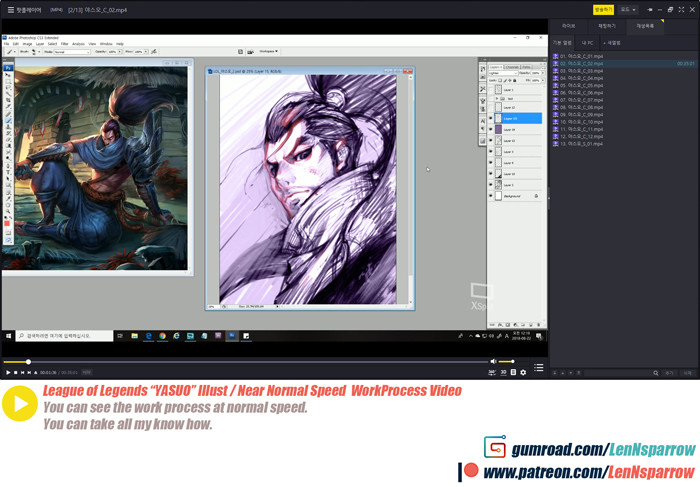Hide the purple-filled layer
This screenshot has width=700, height=487.
[491, 129]
